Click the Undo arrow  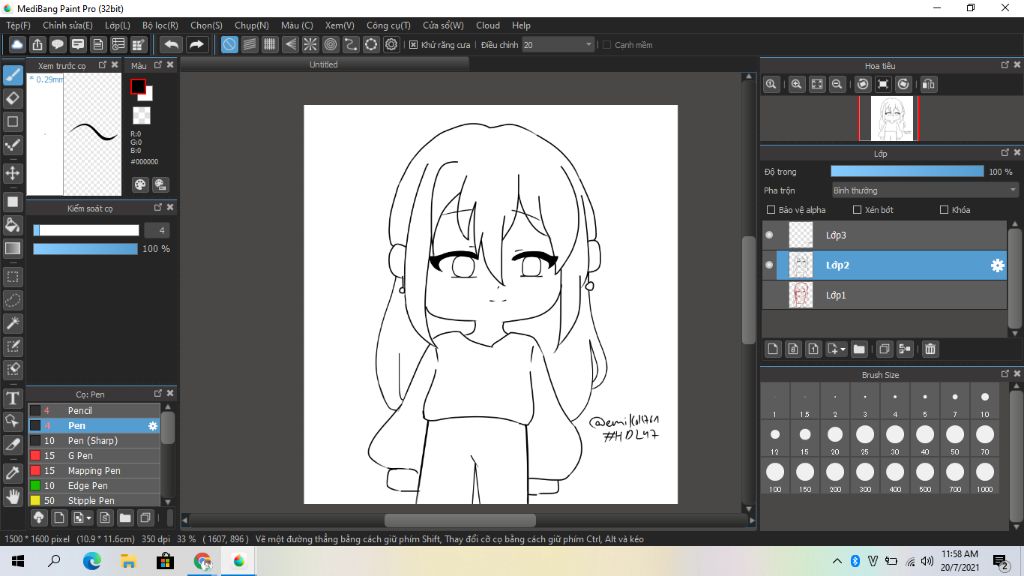point(171,44)
